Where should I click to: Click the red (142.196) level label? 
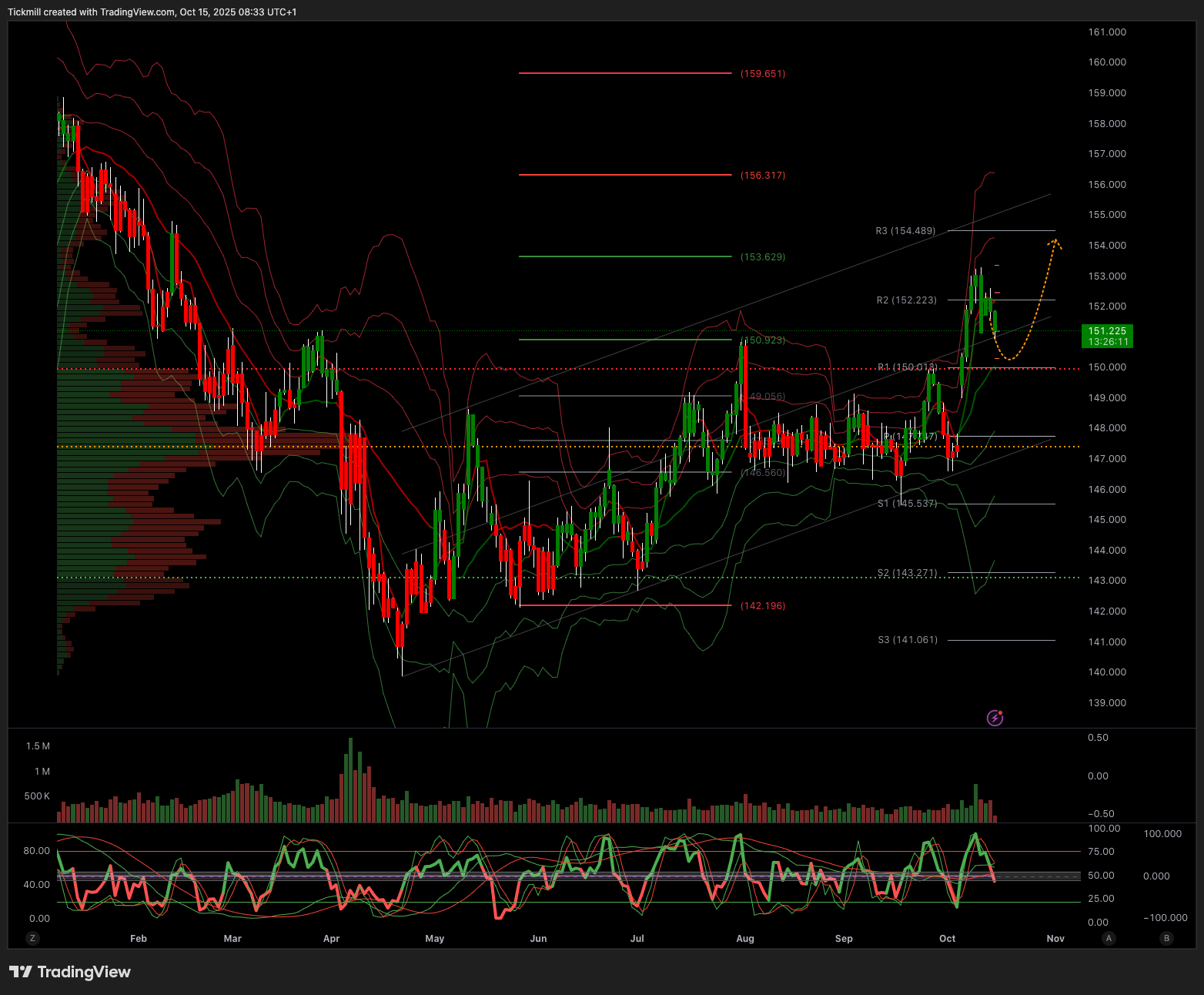click(x=763, y=606)
